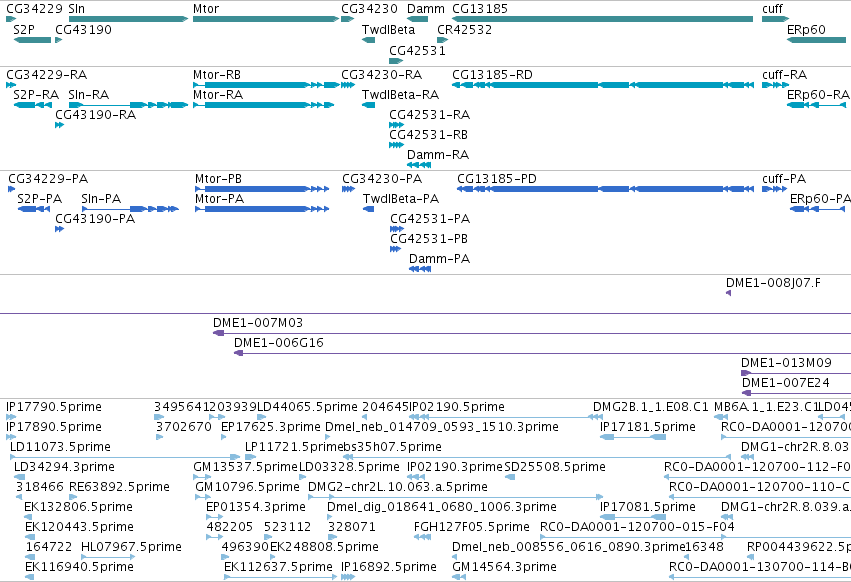Click the LD34294.3prime label

tap(64, 467)
